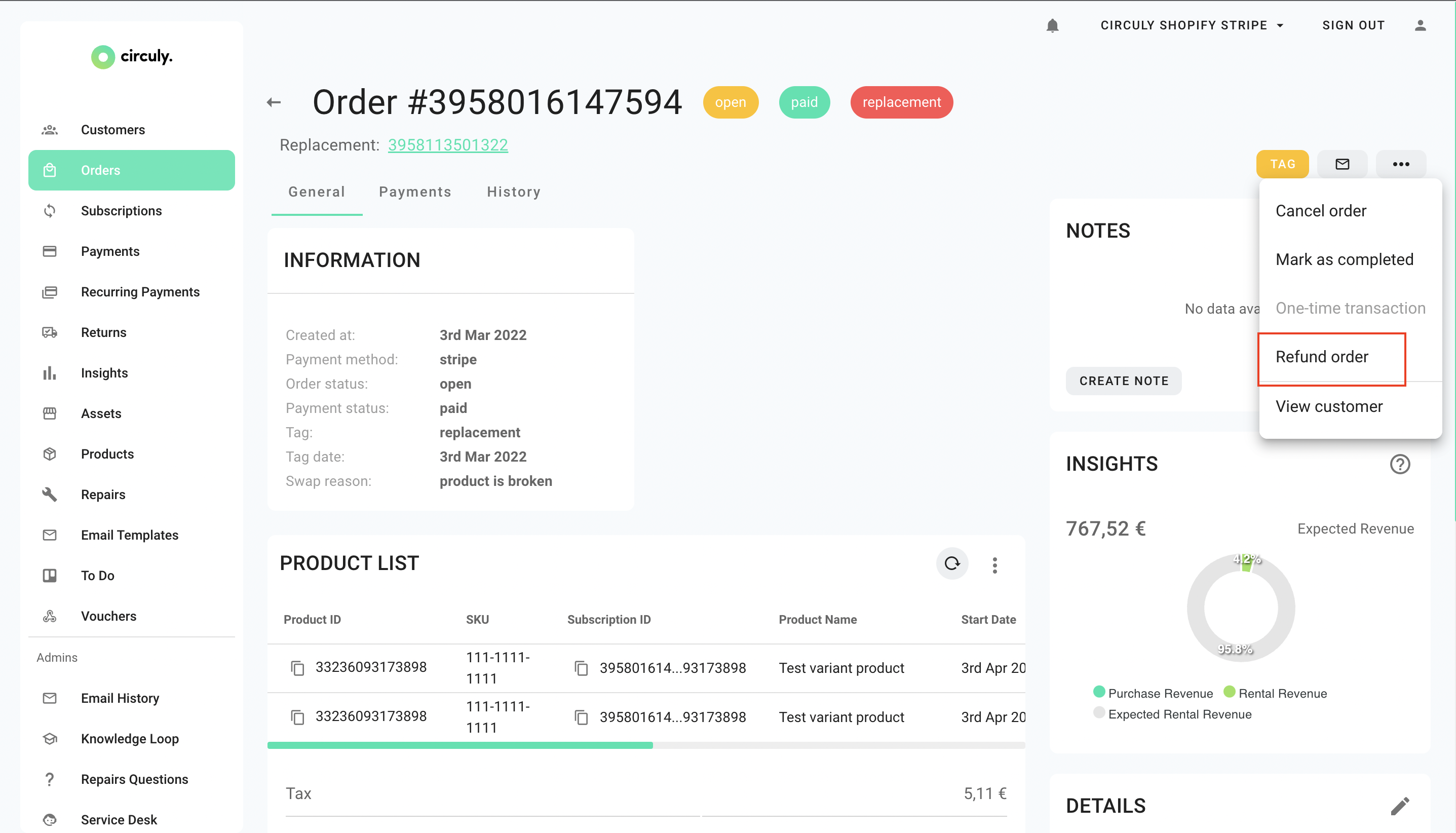Image resolution: width=1456 pixels, height=833 pixels.
Task: Click the red replacement status badge
Action: click(901, 102)
